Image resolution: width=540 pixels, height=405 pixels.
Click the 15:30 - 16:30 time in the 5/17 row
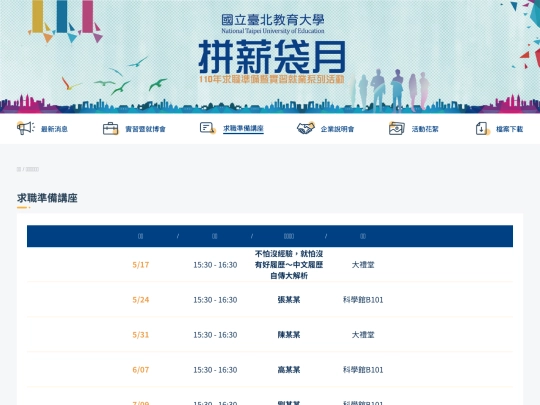[215, 265]
